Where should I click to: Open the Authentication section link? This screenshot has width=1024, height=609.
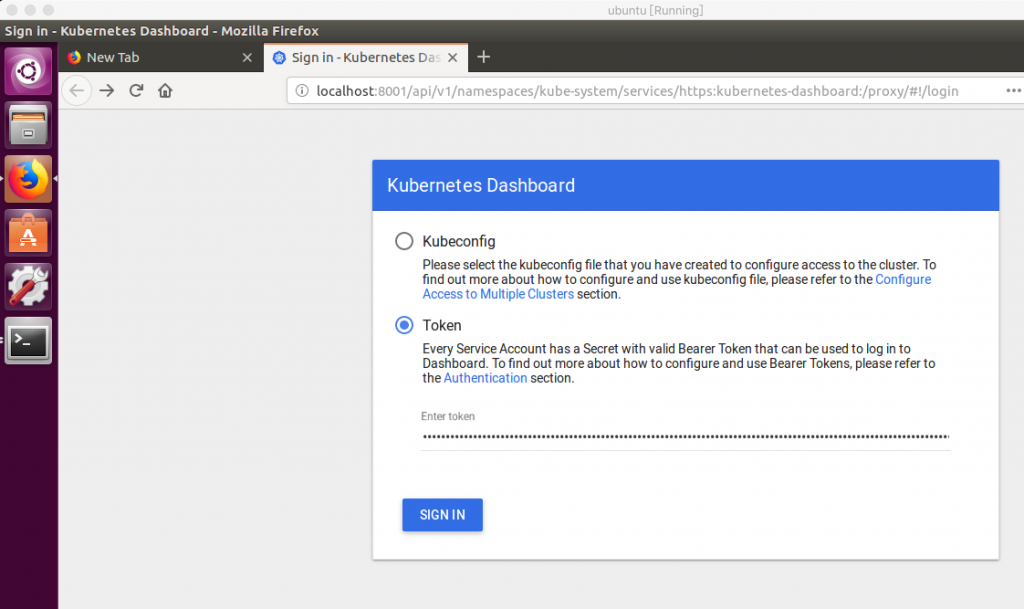(x=485, y=378)
